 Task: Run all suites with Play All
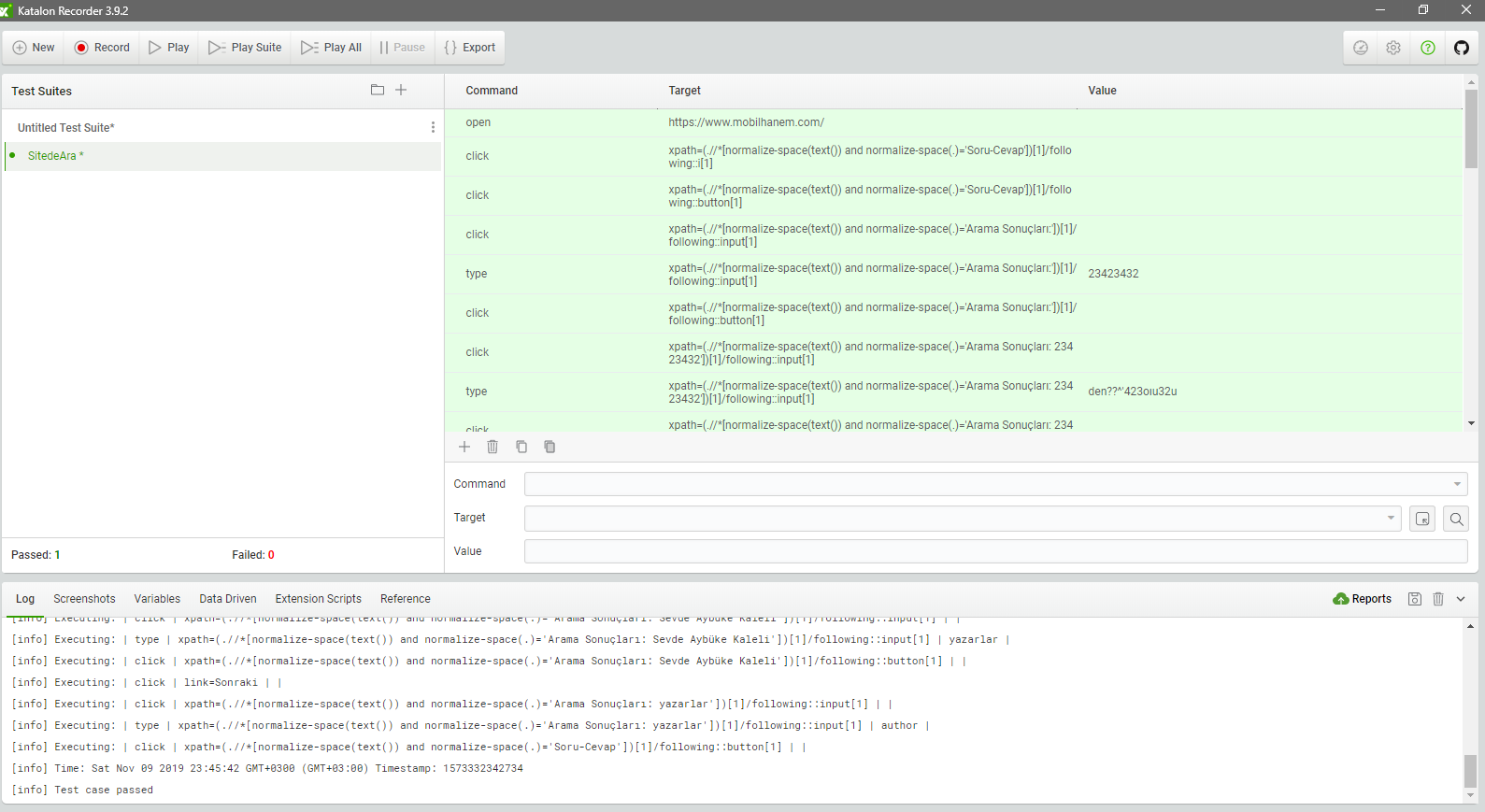tap(332, 48)
